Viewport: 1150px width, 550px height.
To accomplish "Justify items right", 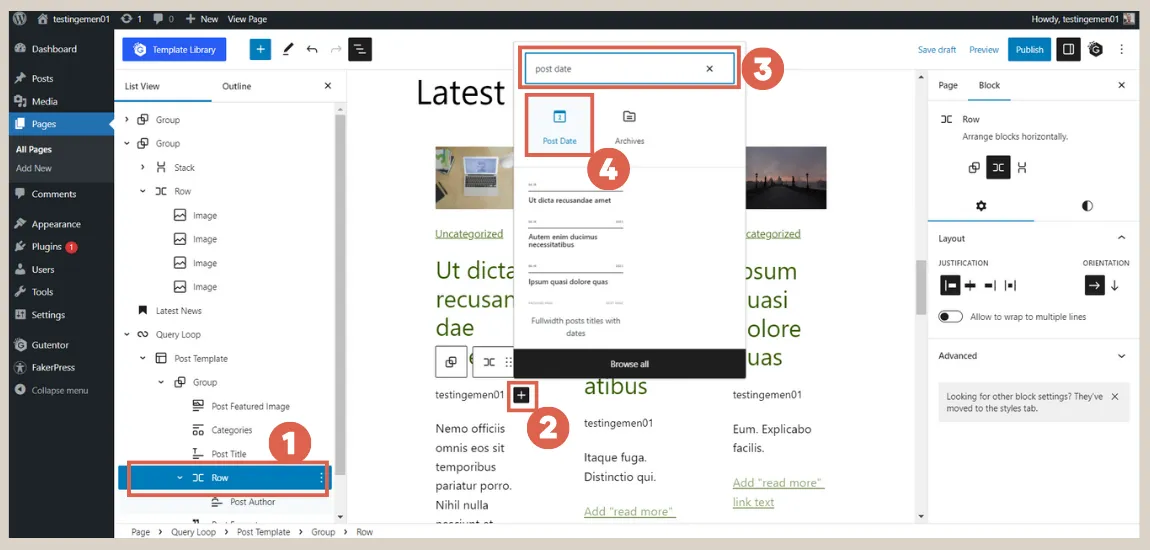I will [x=990, y=286].
